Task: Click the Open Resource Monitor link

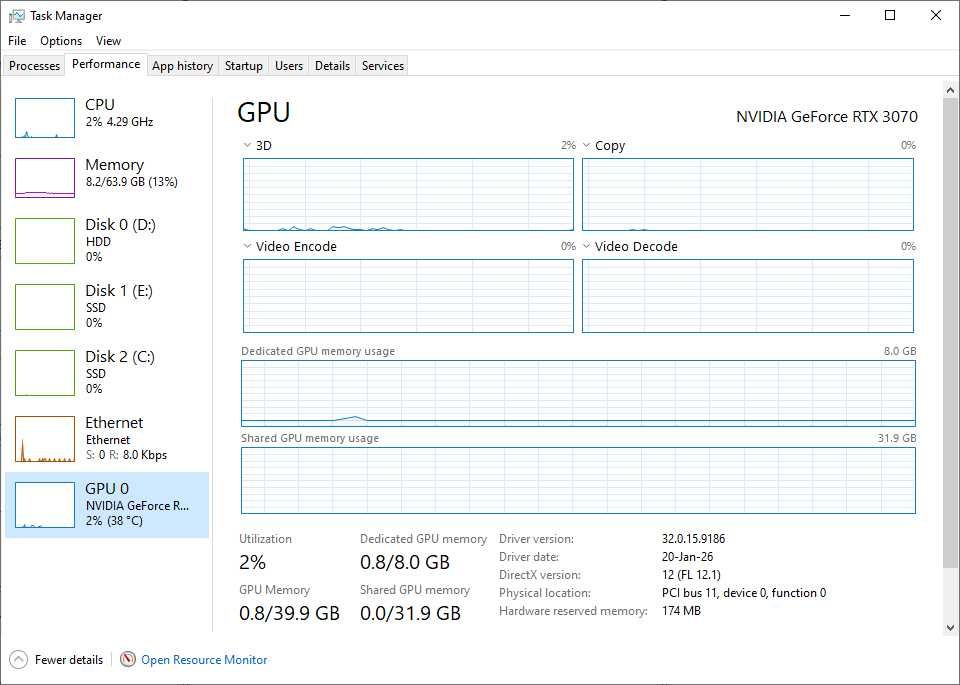Action: pos(204,660)
